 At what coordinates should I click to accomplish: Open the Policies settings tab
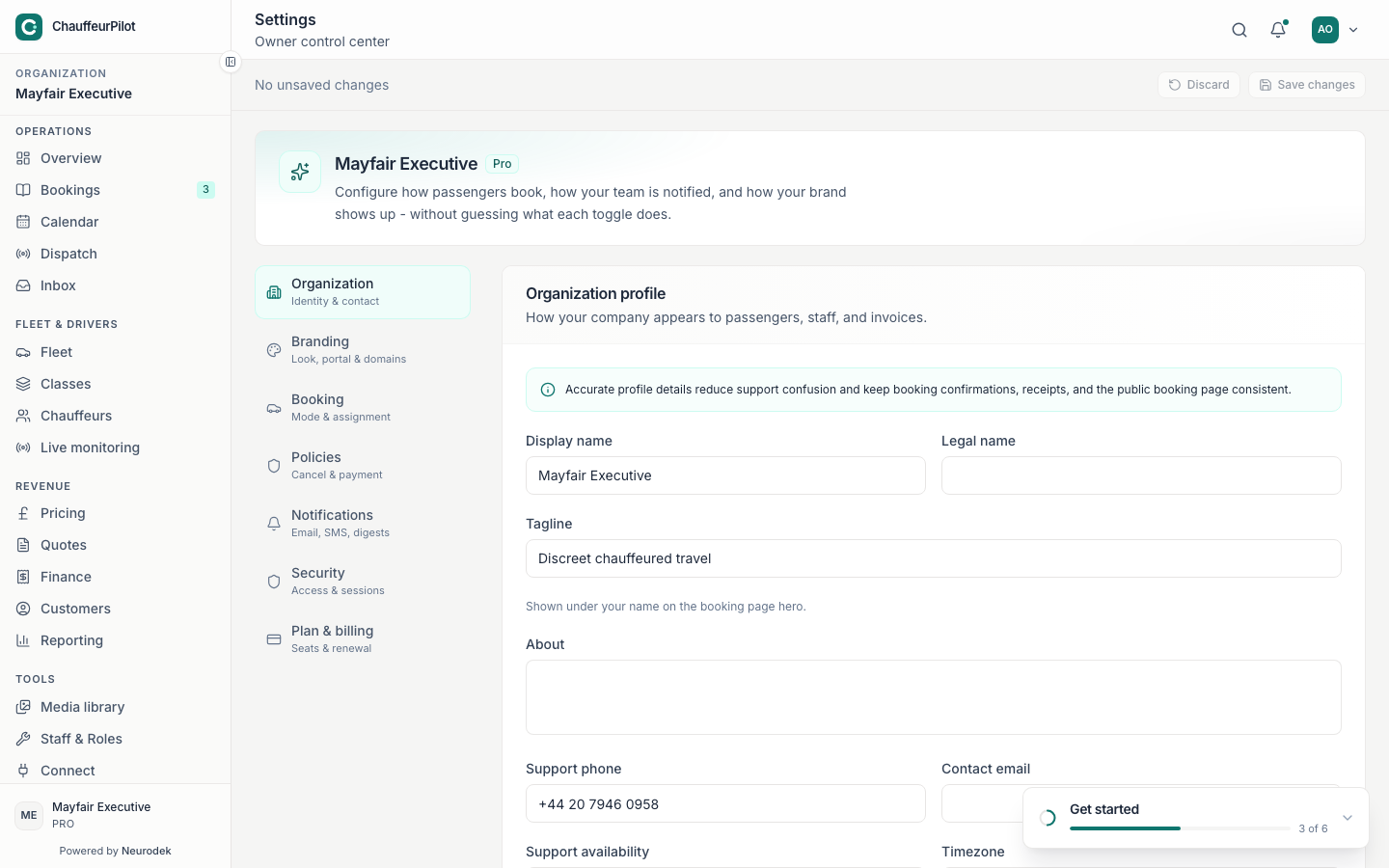[x=363, y=466]
